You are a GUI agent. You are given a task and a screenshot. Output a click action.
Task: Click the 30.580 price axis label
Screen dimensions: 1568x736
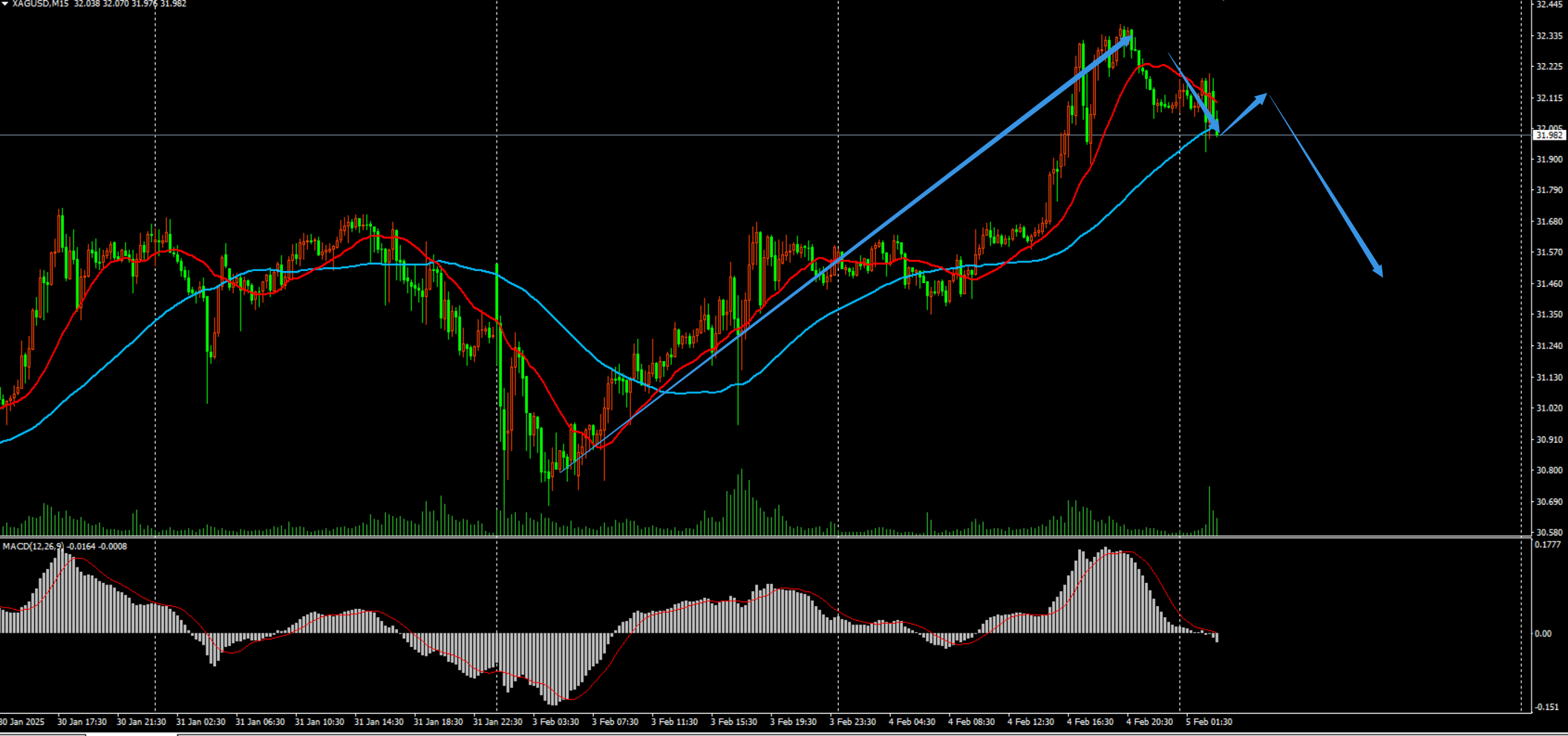1549,532
